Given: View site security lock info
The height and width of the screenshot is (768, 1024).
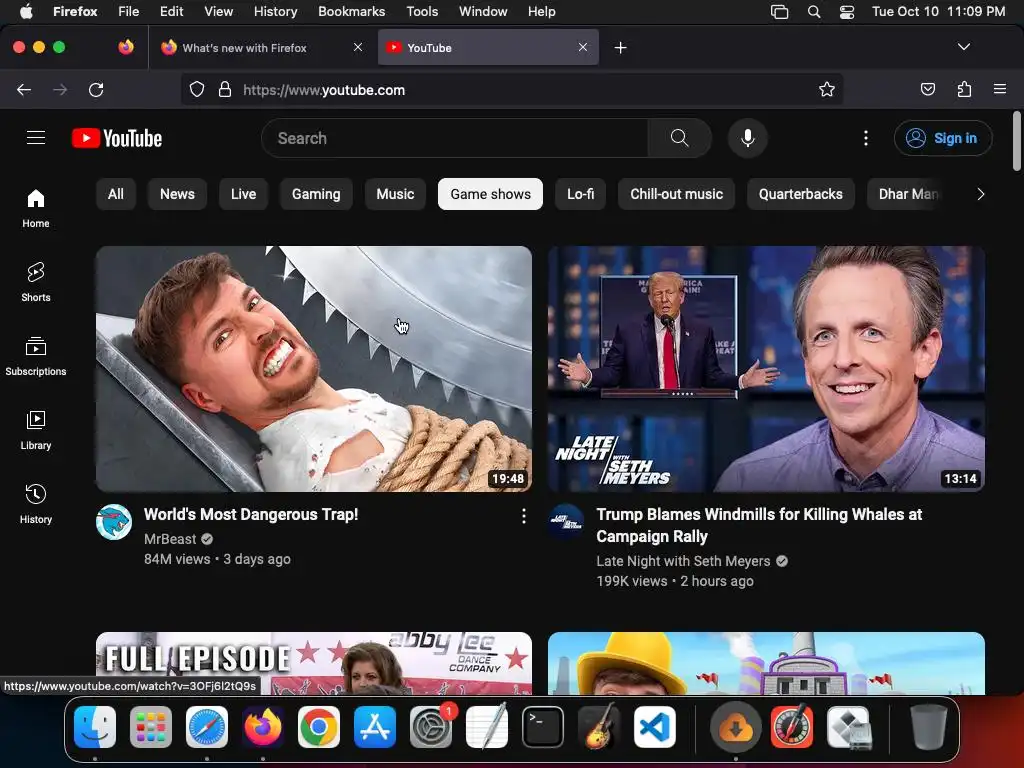Looking at the screenshot, I should tap(225, 89).
